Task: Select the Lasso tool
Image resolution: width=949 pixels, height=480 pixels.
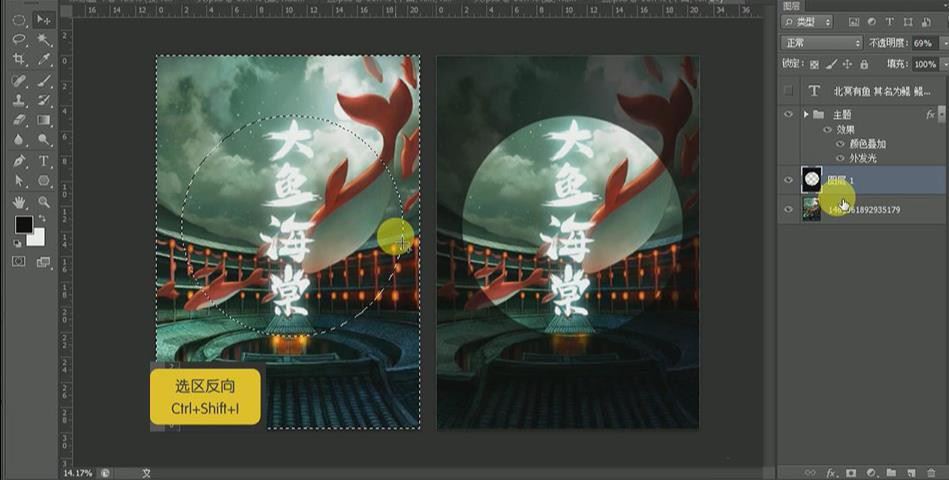Action: [x=19, y=39]
